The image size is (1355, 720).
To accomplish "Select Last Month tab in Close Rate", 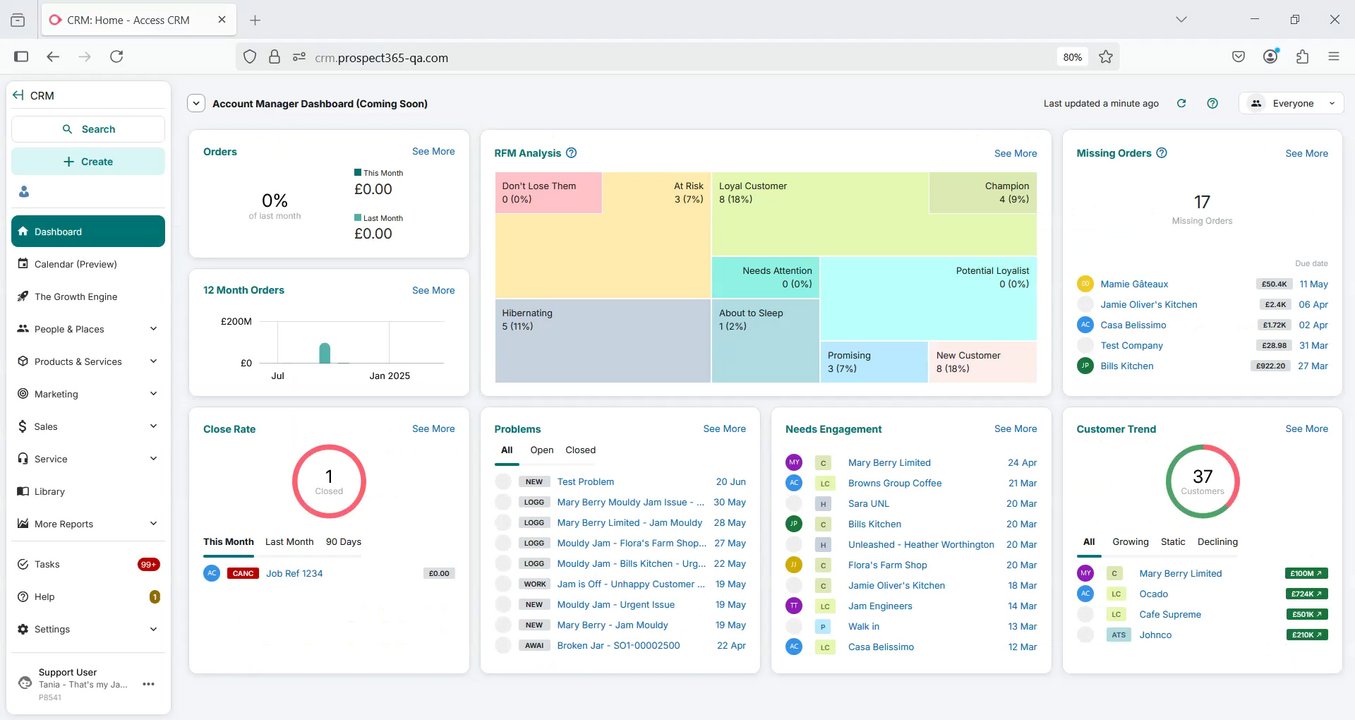I will 289,542.
